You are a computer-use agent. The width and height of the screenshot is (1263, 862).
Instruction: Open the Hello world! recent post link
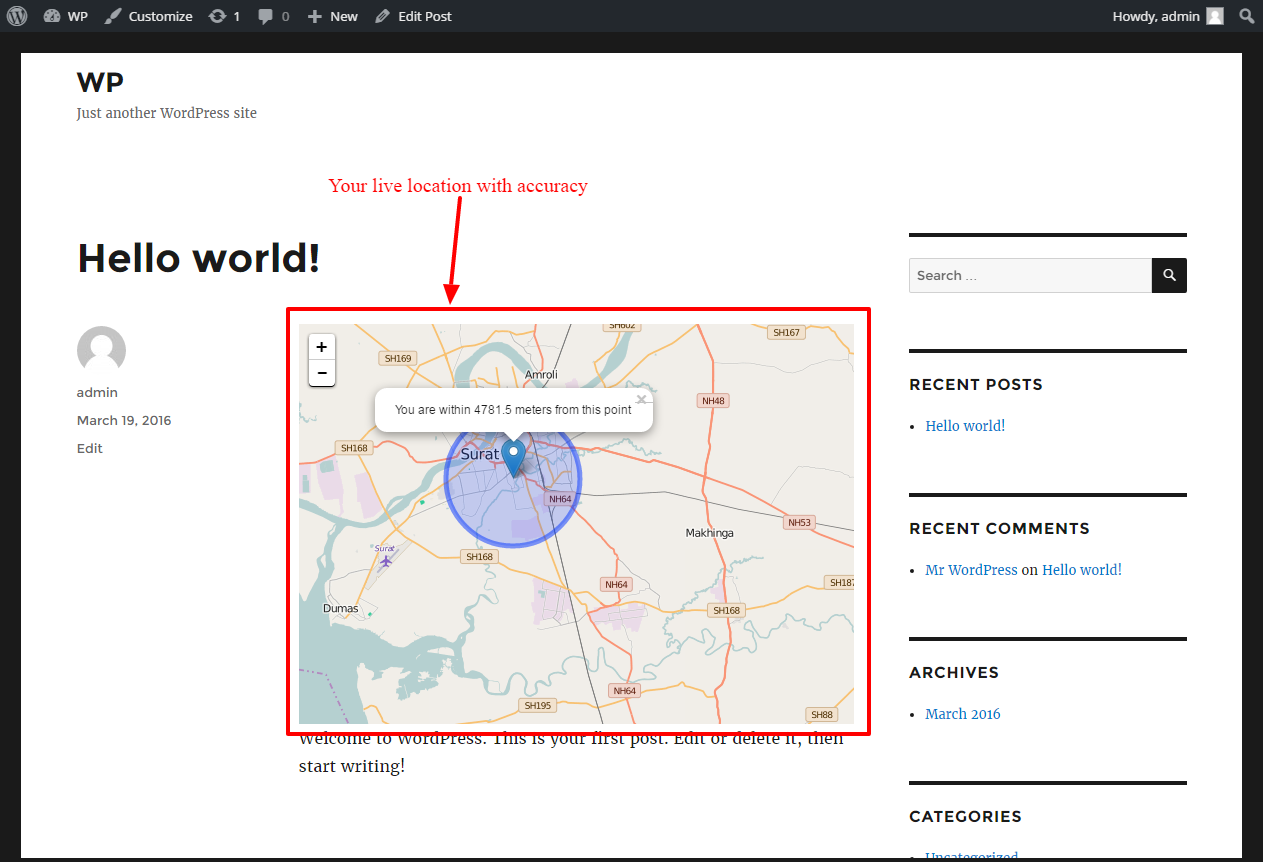click(x=965, y=426)
